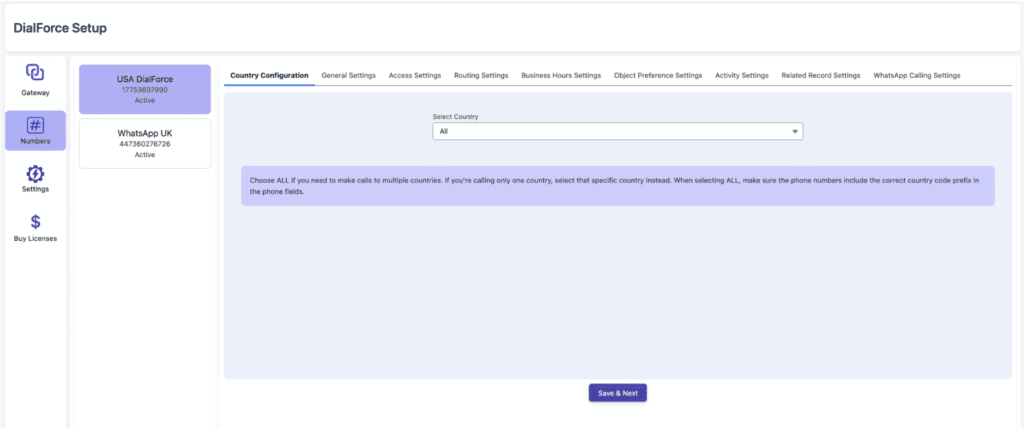
Task: Select the Numbers hash icon
Action: tap(35, 125)
